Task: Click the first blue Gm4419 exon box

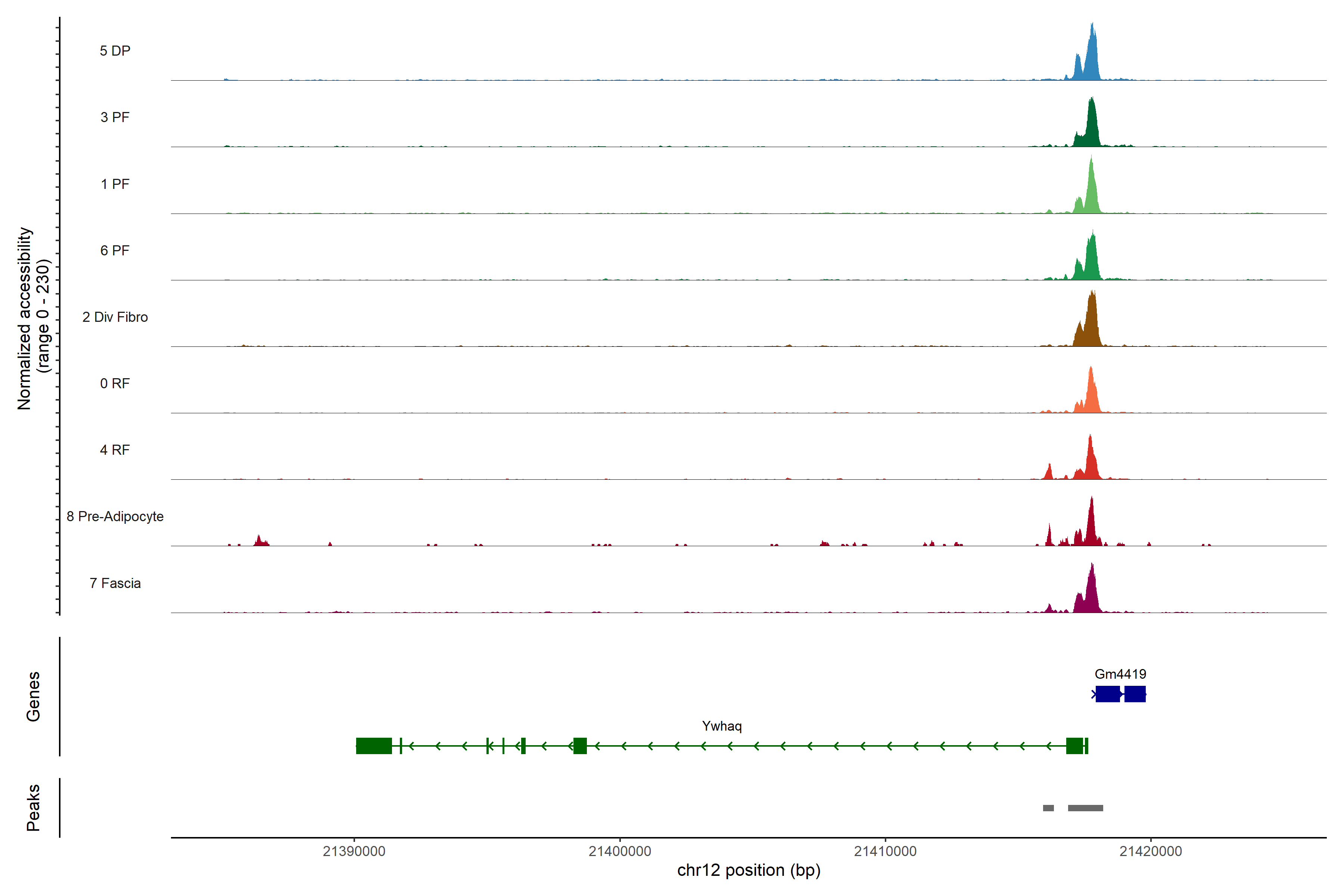Action: pos(1107,694)
